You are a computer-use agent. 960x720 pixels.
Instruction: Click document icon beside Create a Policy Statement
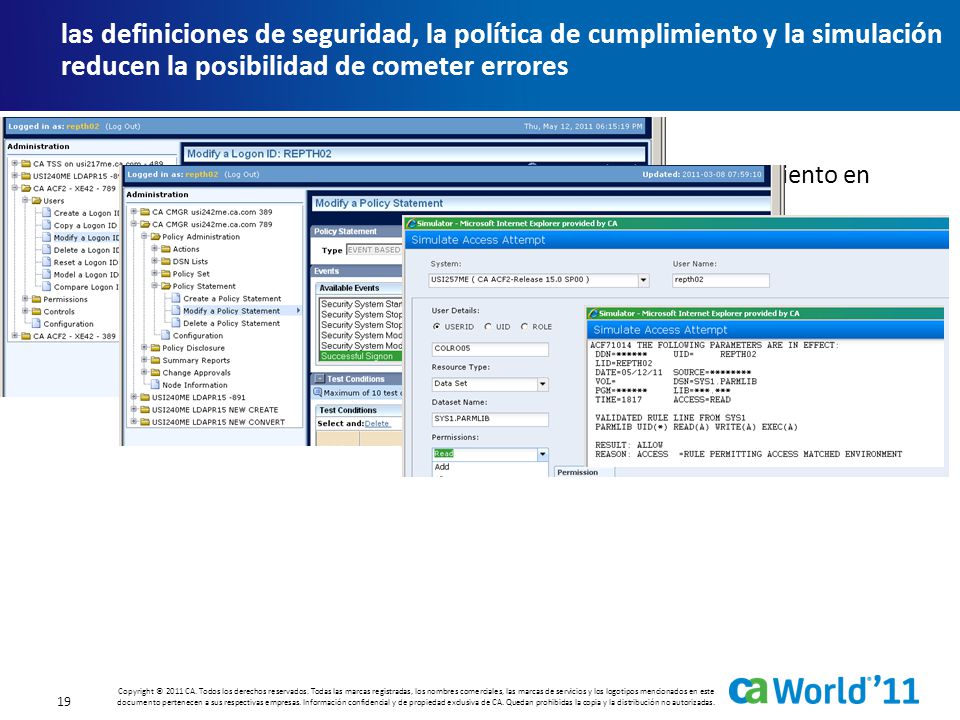click(176, 298)
